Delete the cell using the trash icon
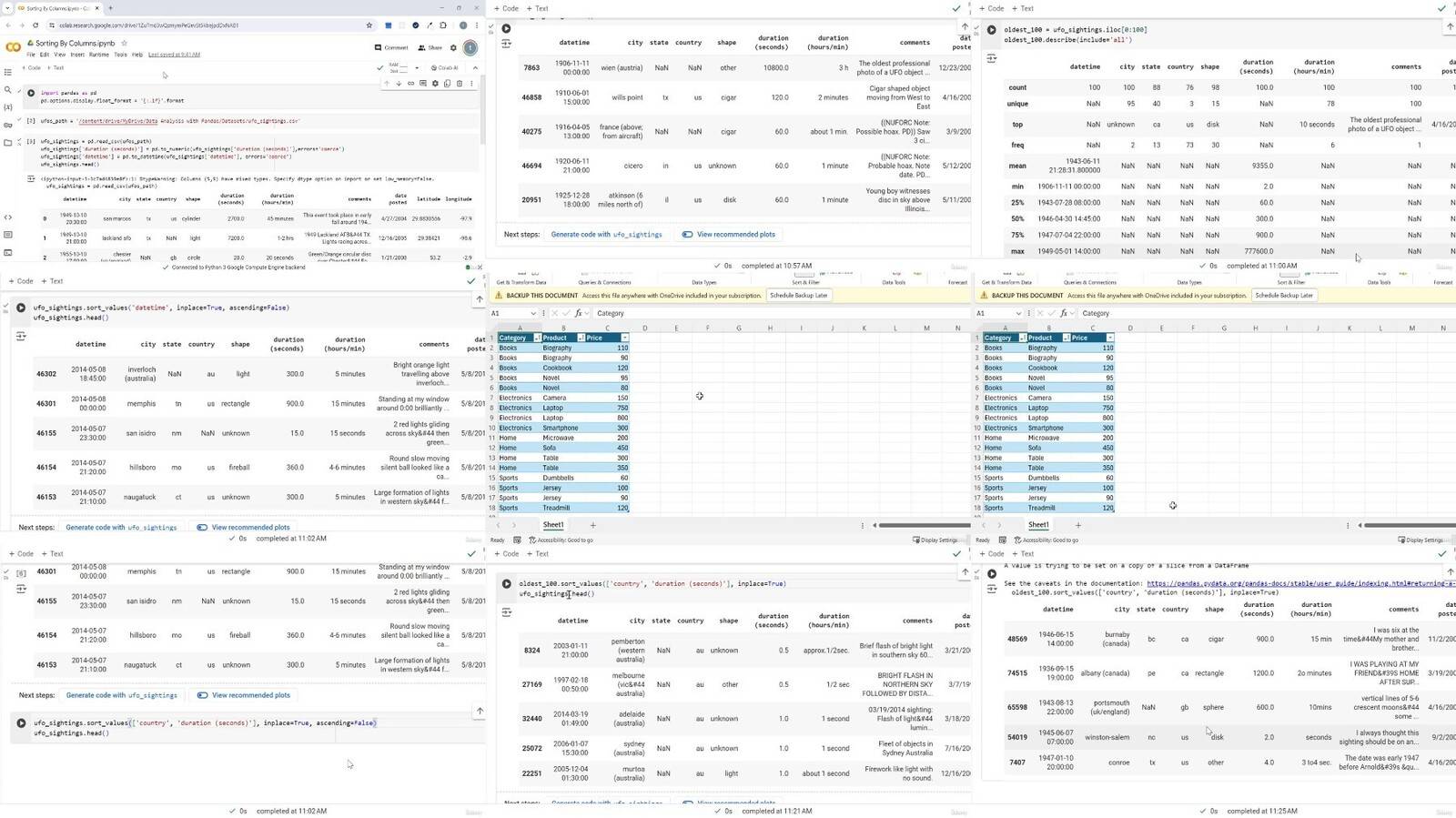 [x=459, y=84]
